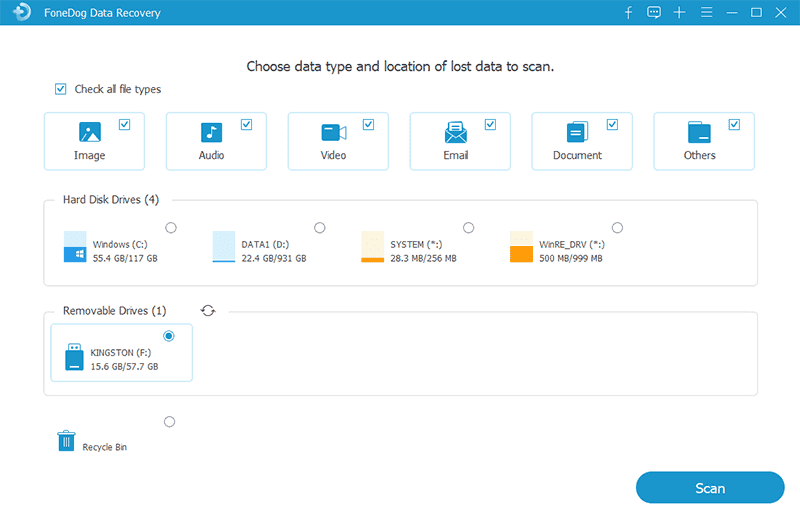This screenshot has width=800, height=523.
Task: Select the Windows (C:) drive radio button
Action: click(x=171, y=228)
